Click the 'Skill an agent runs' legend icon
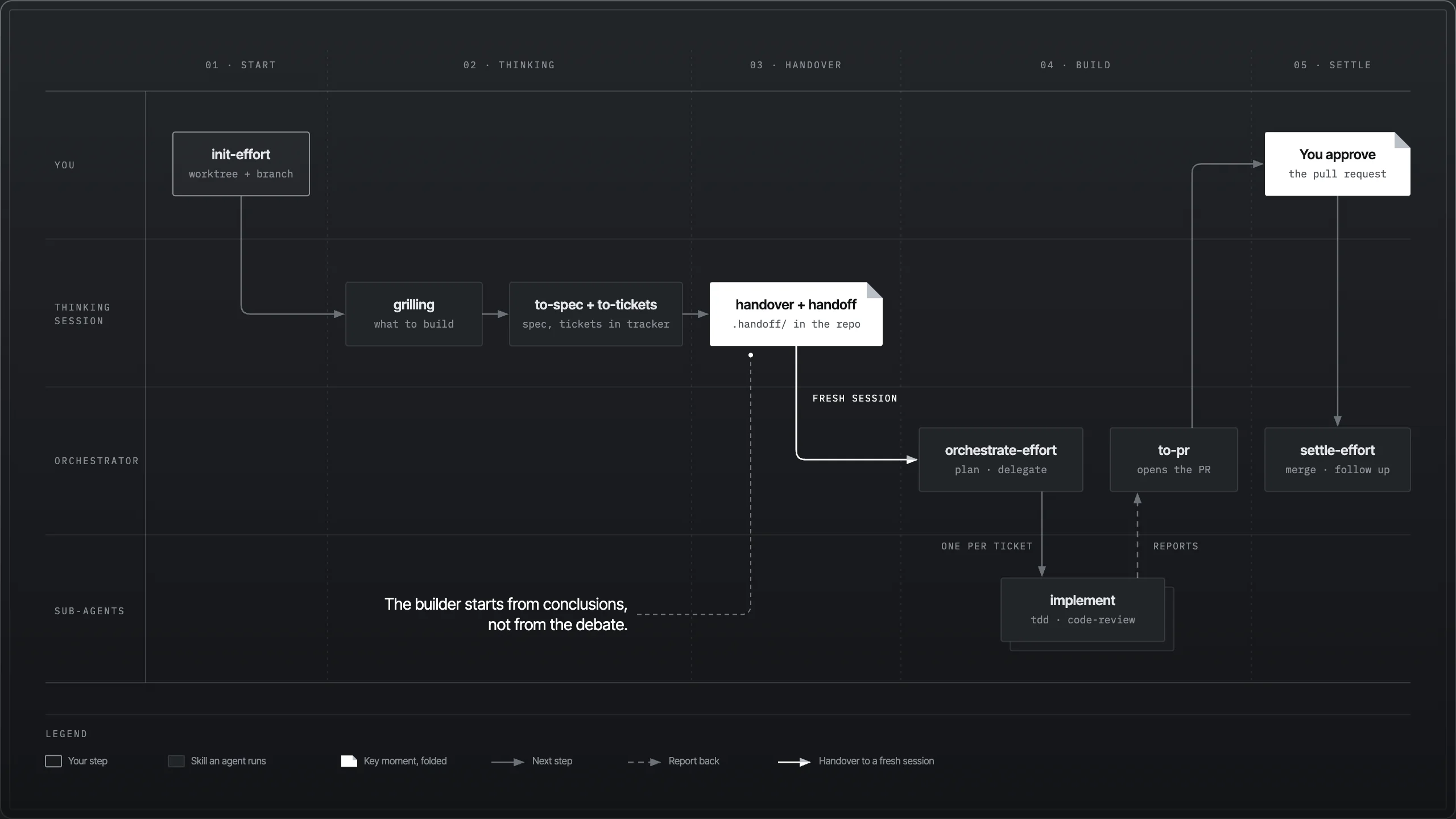This screenshot has height=819, width=1456. (x=176, y=761)
